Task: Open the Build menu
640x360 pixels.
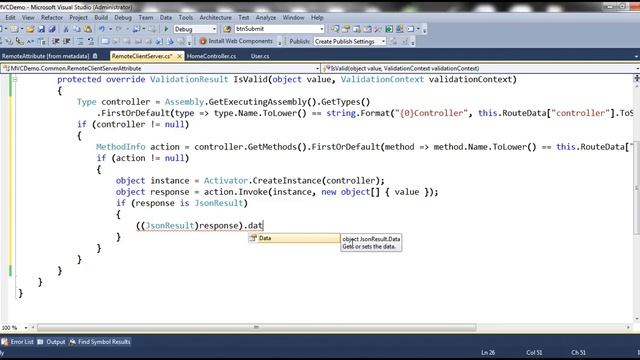Action: [x=101, y=18]
